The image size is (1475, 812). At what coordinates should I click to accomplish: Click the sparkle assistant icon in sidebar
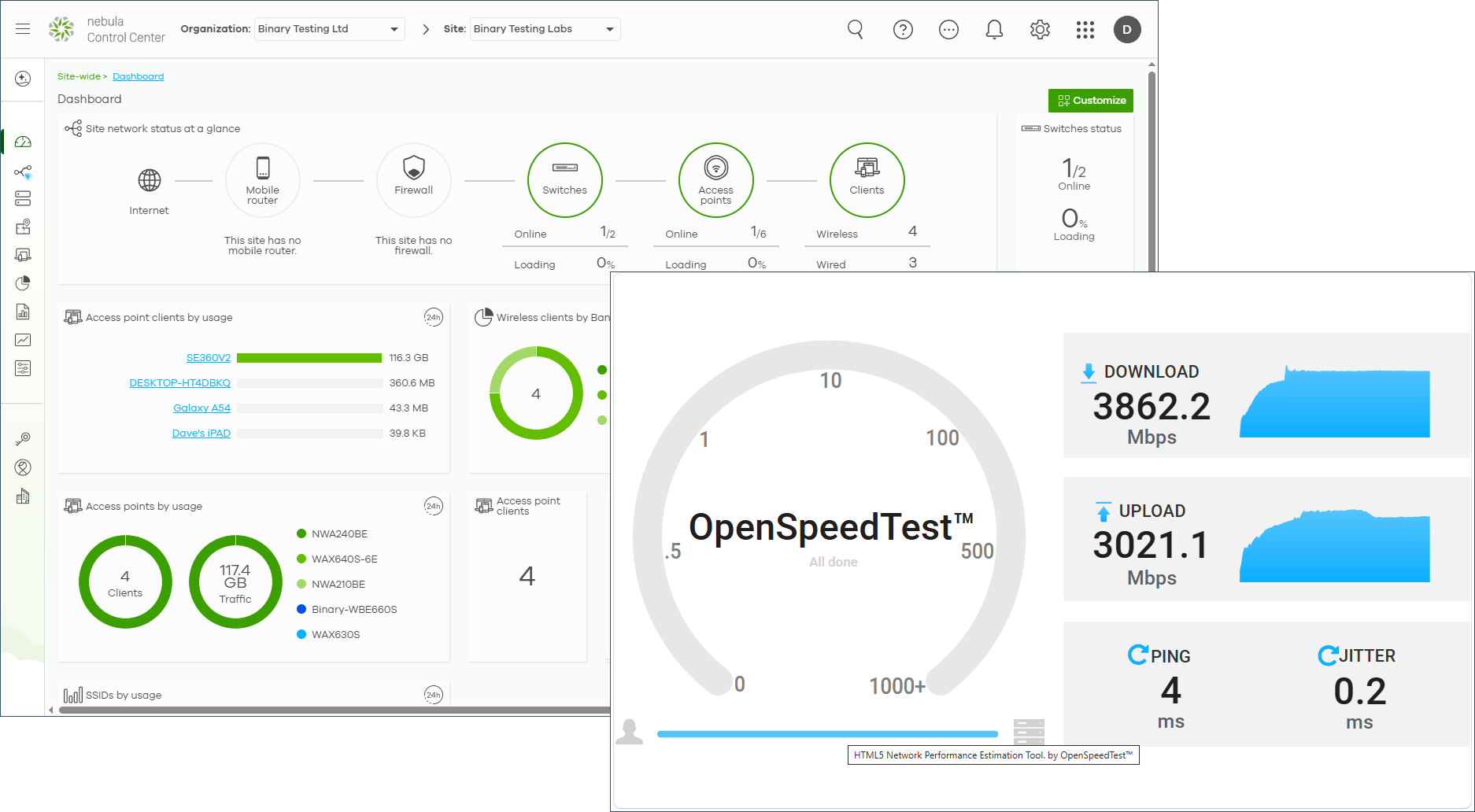point(23,79)
